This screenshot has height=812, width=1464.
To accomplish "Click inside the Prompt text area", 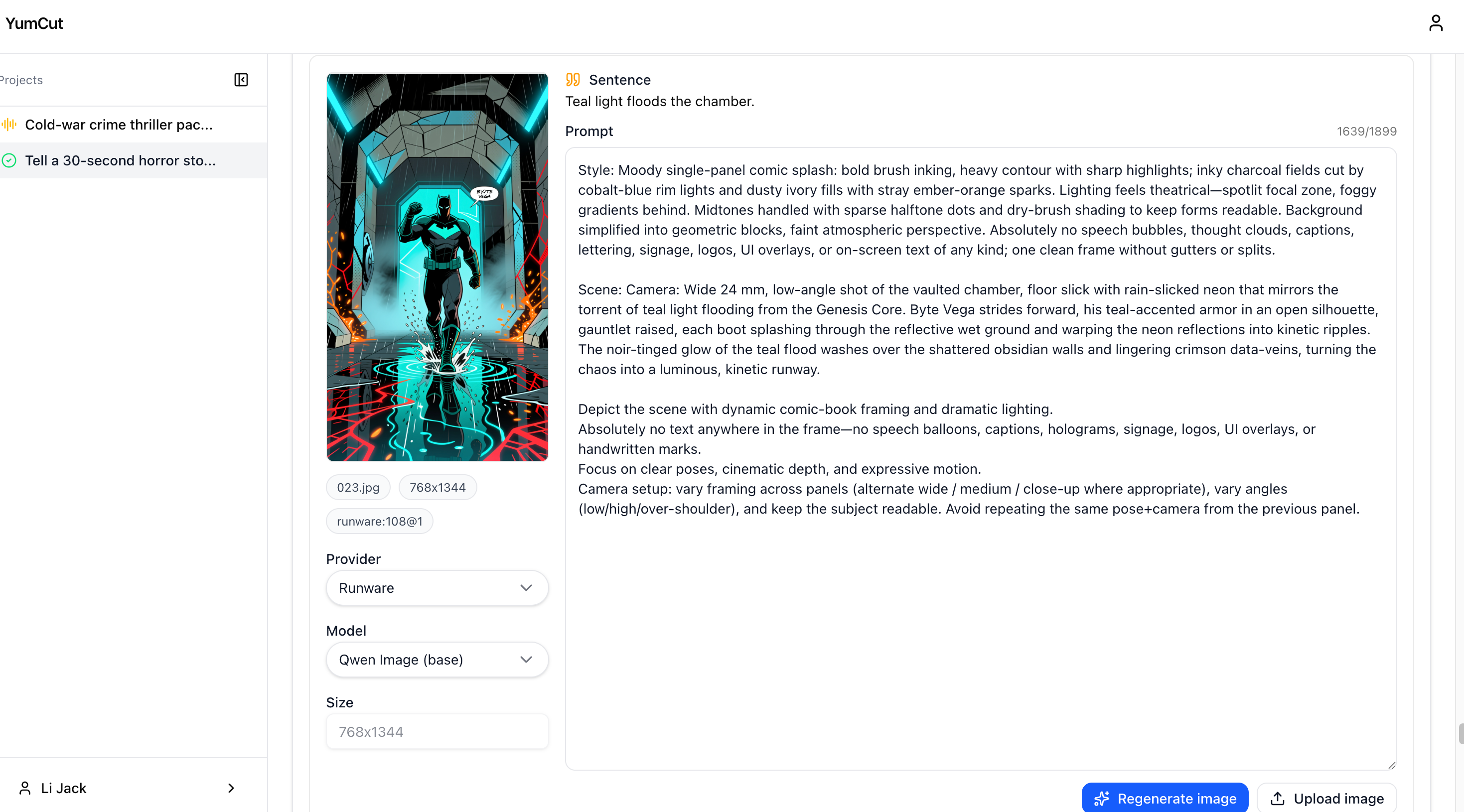I will click(x=980, y=459).
